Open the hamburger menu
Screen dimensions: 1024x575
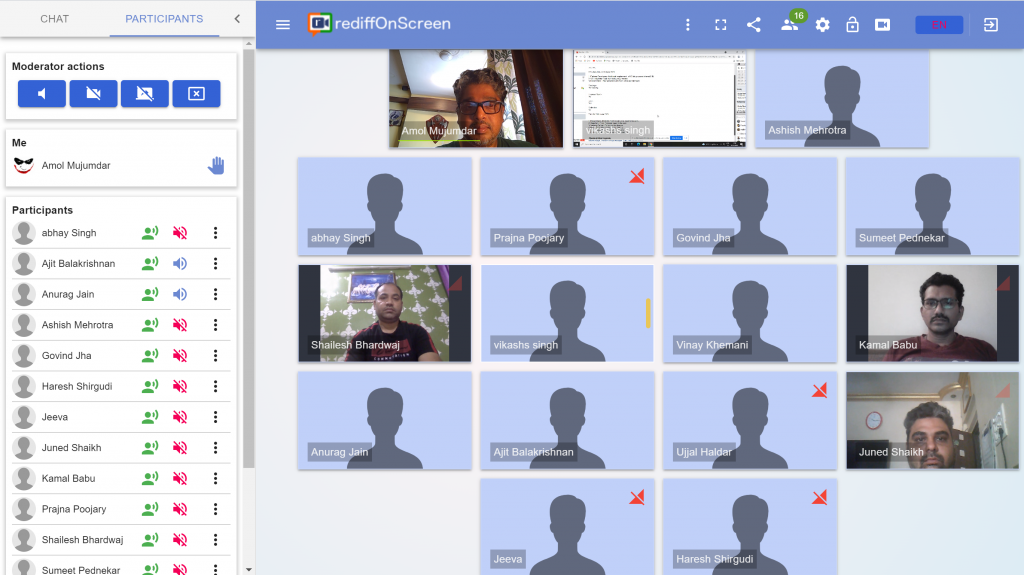coord(283,25)
